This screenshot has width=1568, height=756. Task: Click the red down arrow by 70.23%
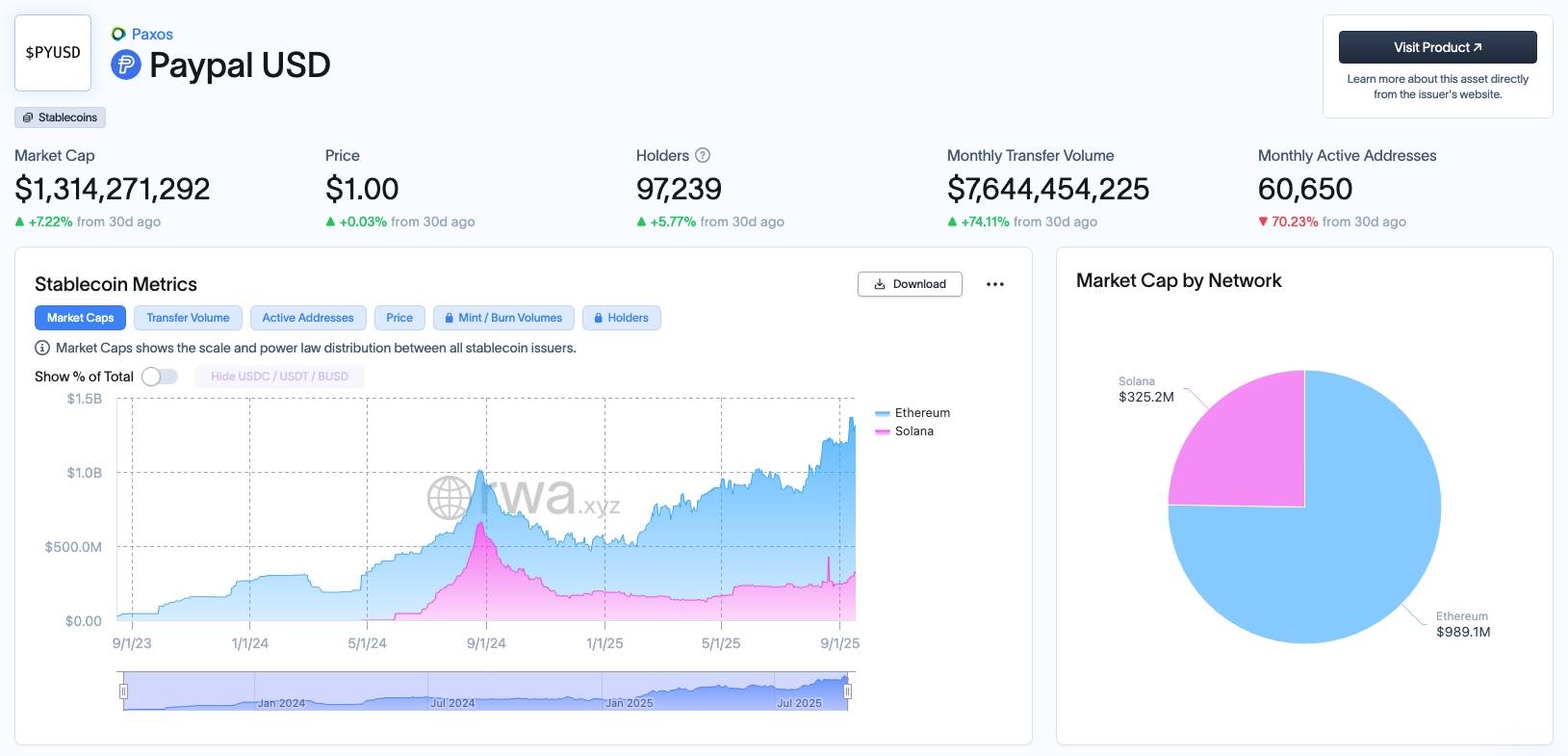[1263, 222]
